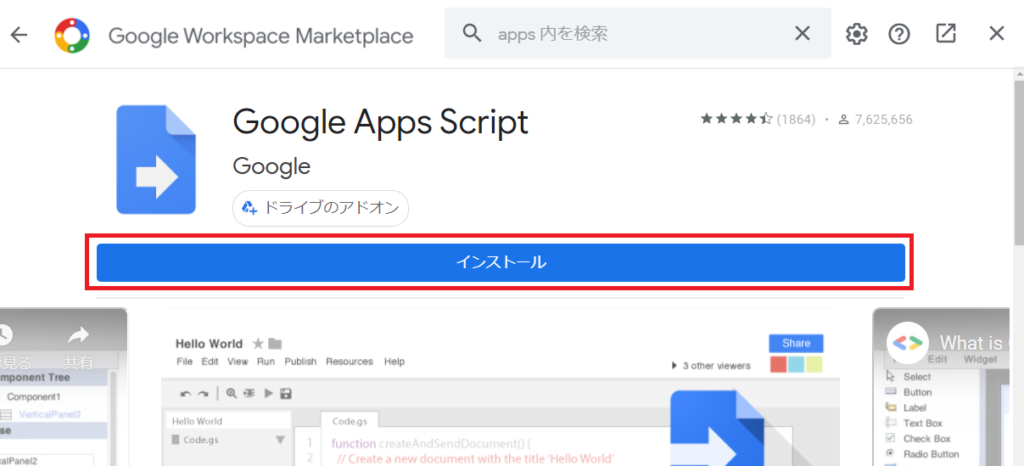Viewport: 1024px width, 466px height.
Task: Open the settings gear menu
Action: click(x=857, y=34)
